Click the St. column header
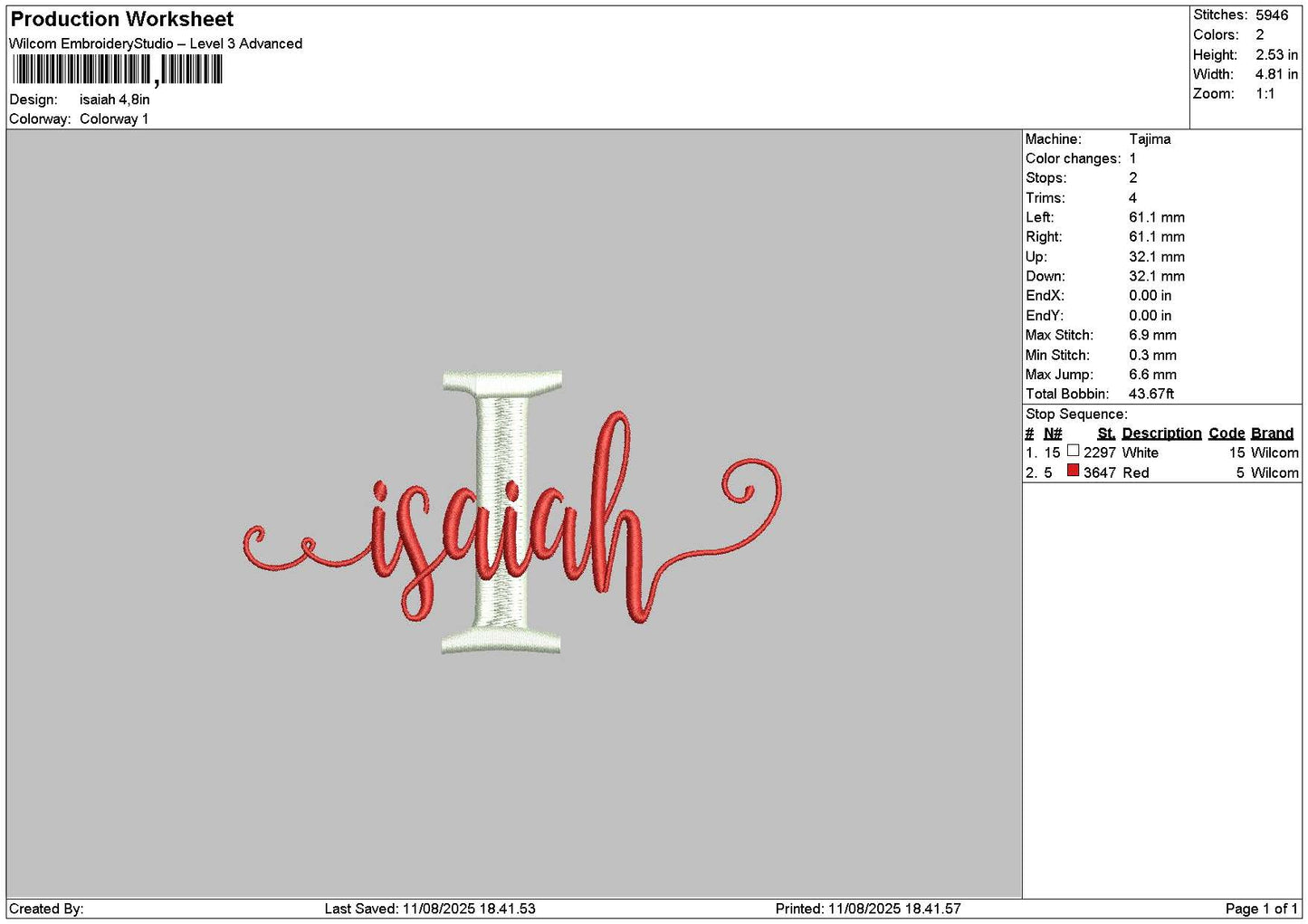Viewport: 1308px width, 924px height. 1106,433
